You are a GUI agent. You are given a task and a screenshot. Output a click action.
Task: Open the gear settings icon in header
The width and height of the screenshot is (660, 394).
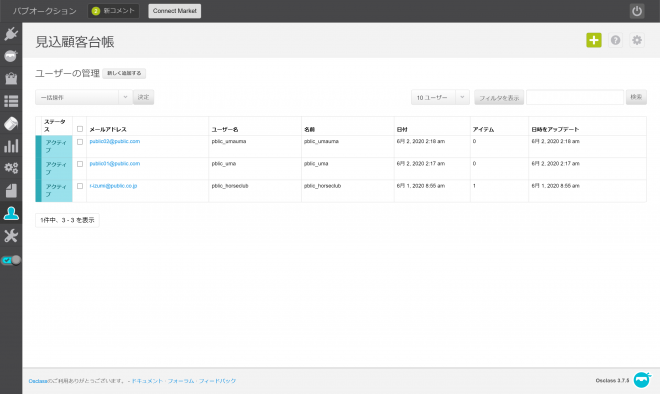[x=637, y=40]
